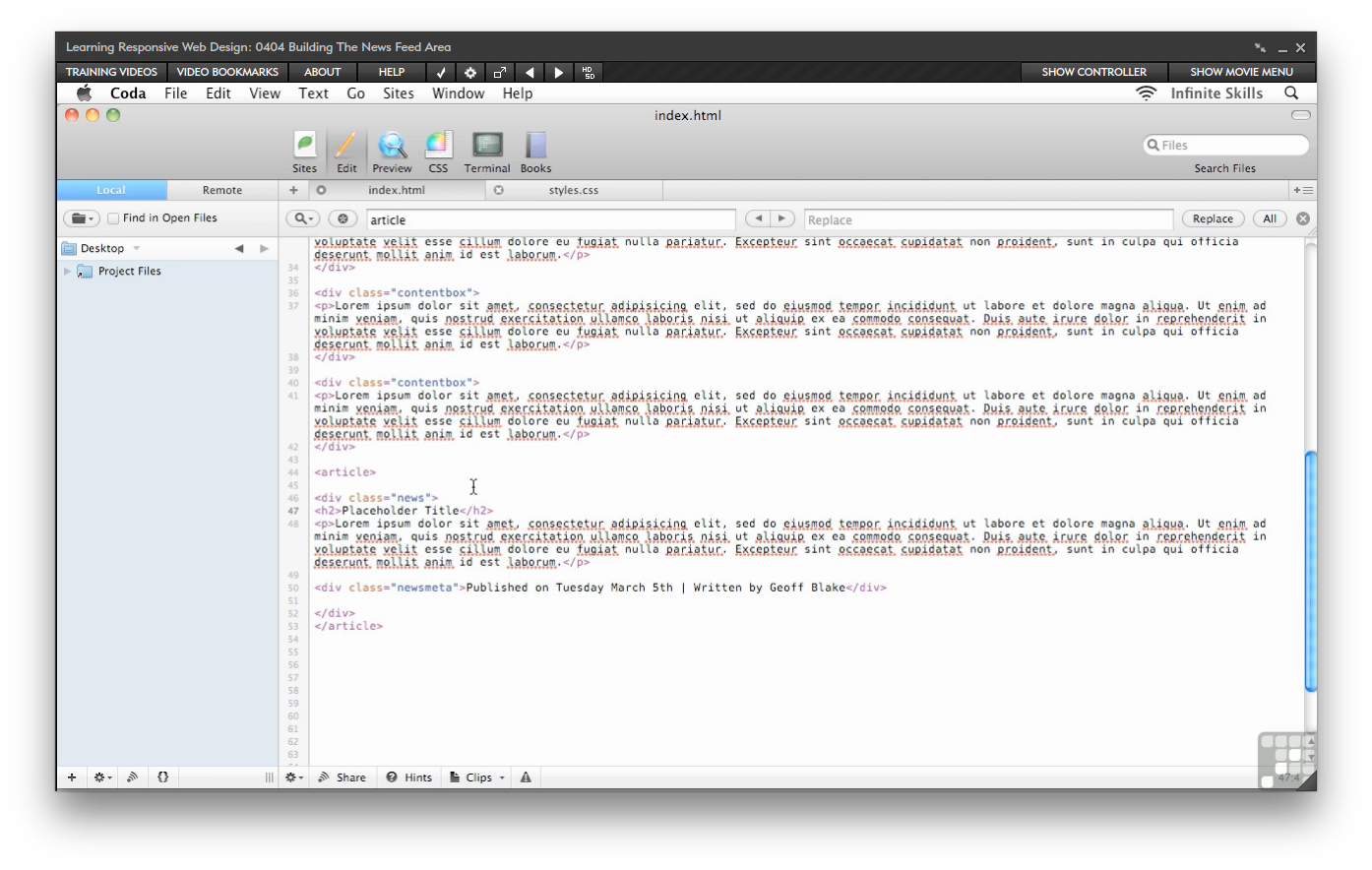Open the Text menu
This screenshot has width=1372, height=870.
click(x=314, y=93)
